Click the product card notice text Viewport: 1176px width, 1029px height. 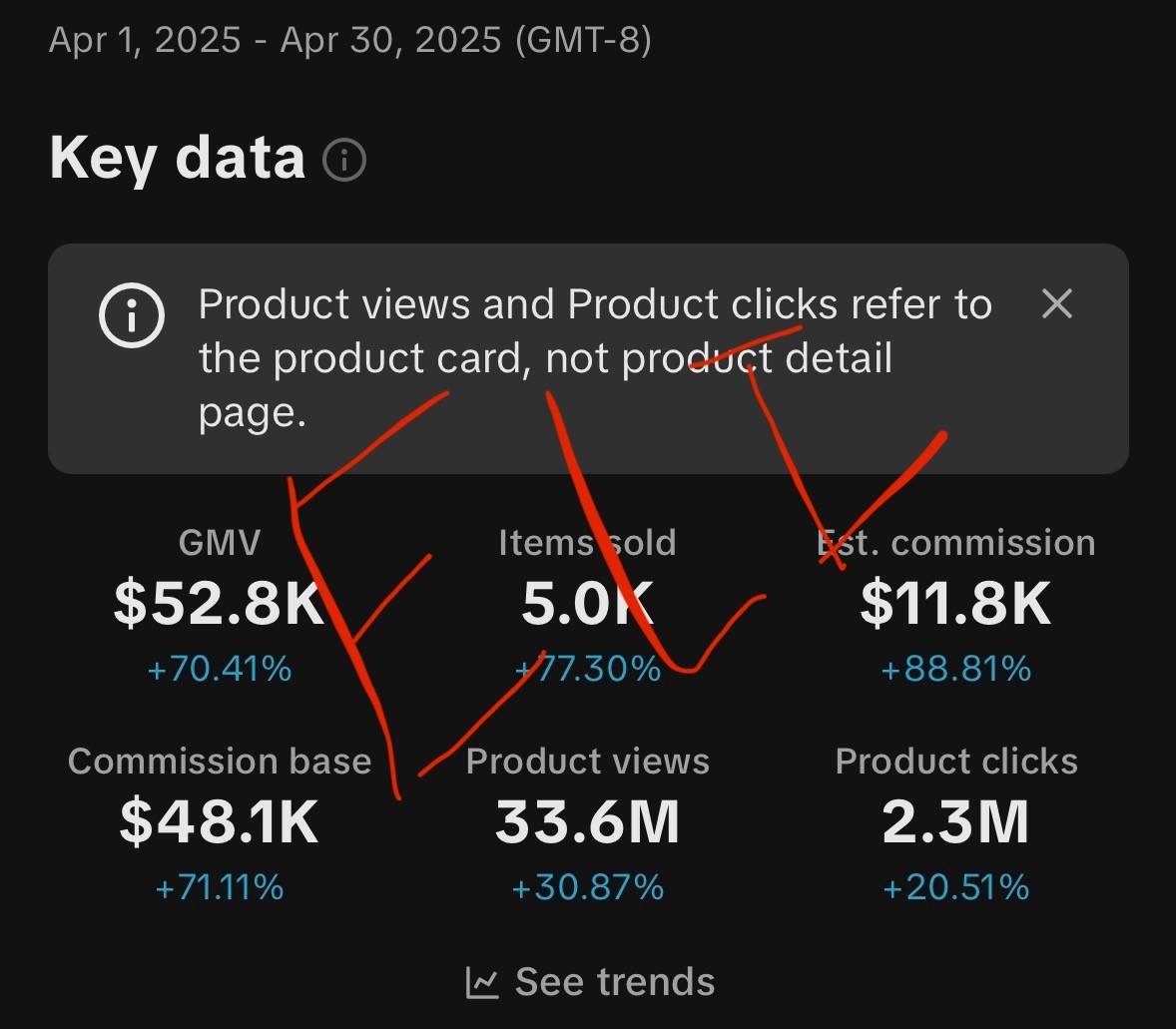(596, 358)
